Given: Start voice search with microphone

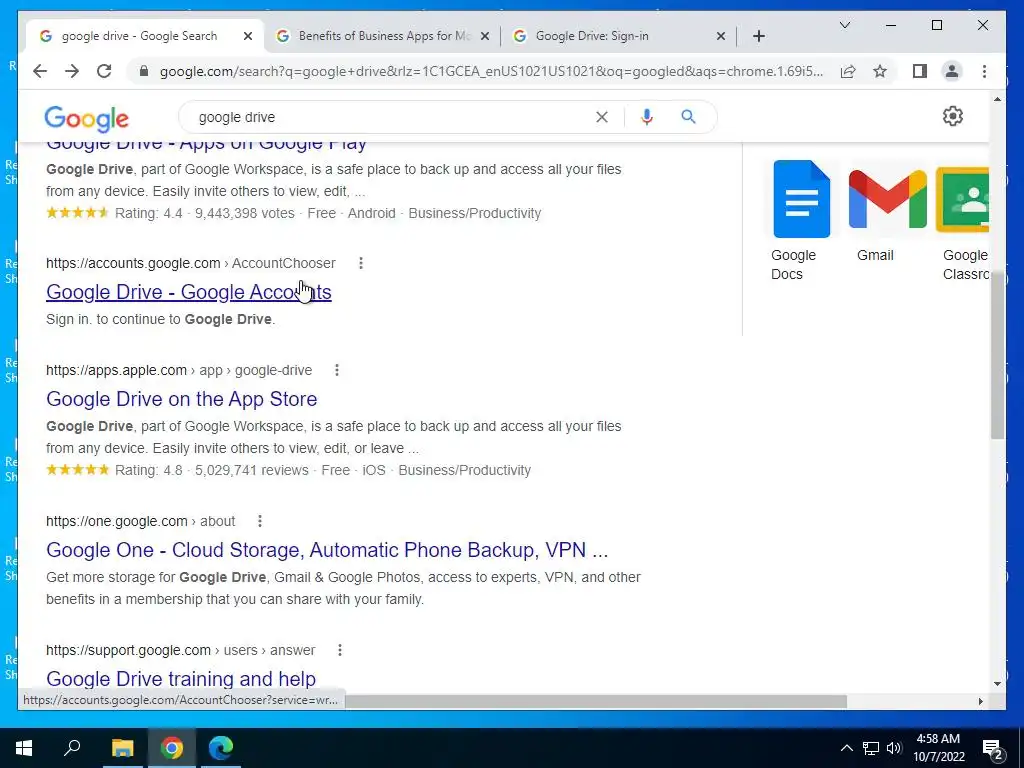Looking at the screenshot, I should coord(647,117).
